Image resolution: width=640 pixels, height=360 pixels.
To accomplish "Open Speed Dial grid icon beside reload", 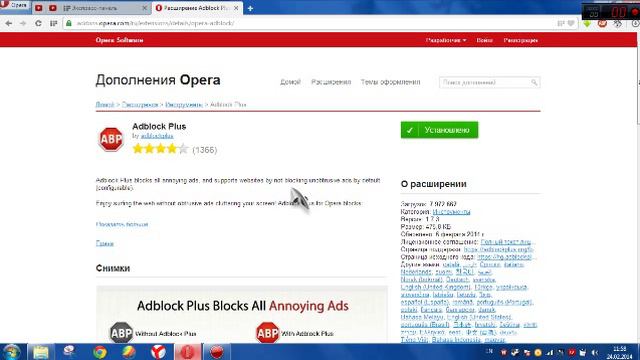I will tap(53, 24).
